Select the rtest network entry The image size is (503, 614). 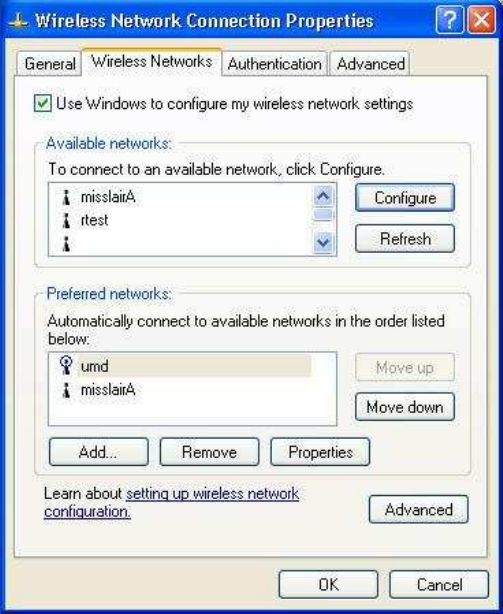94,220
